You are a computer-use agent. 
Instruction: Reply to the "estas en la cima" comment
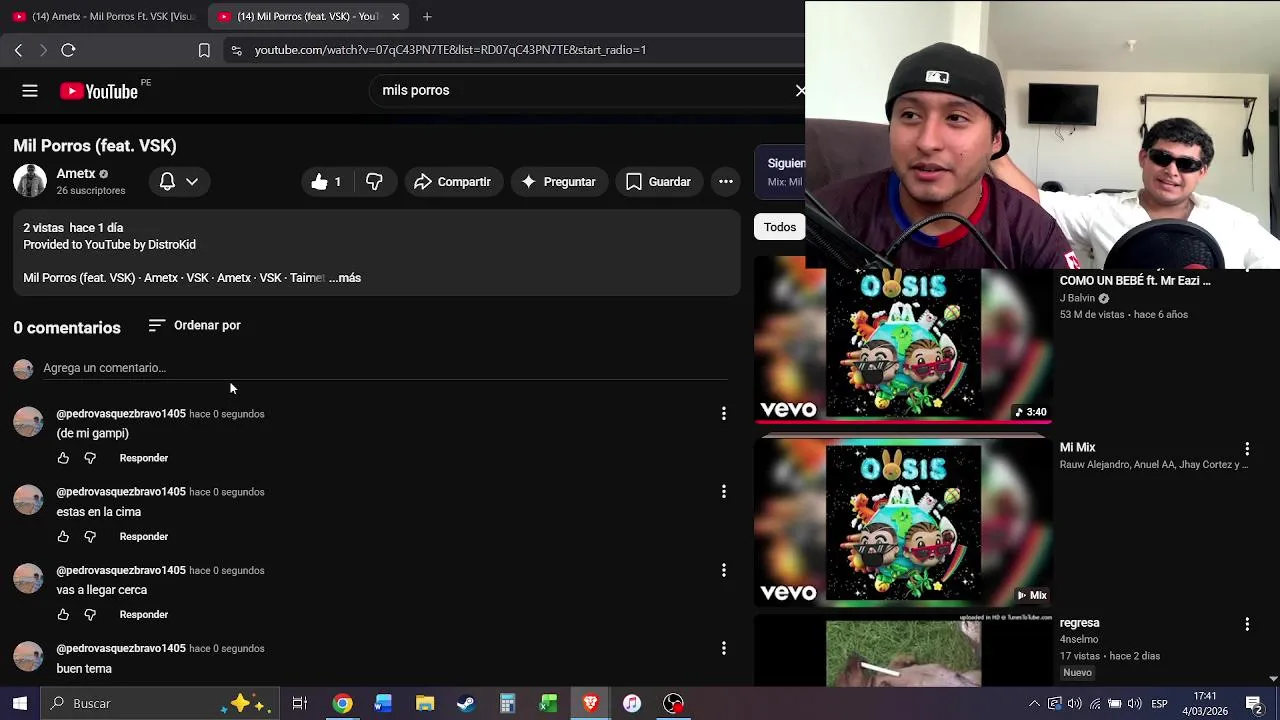(144, 537)
